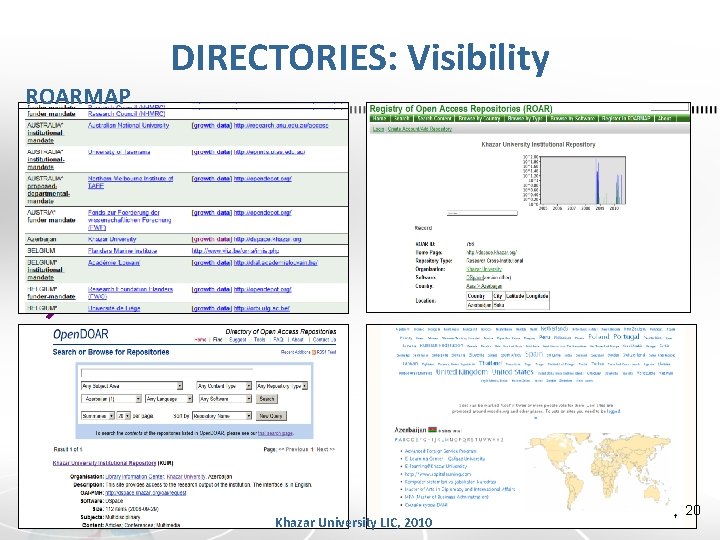Screen dimensions: 720x540
Task: Click Library Information Center organisation link
Action: [x=135, y=477]
